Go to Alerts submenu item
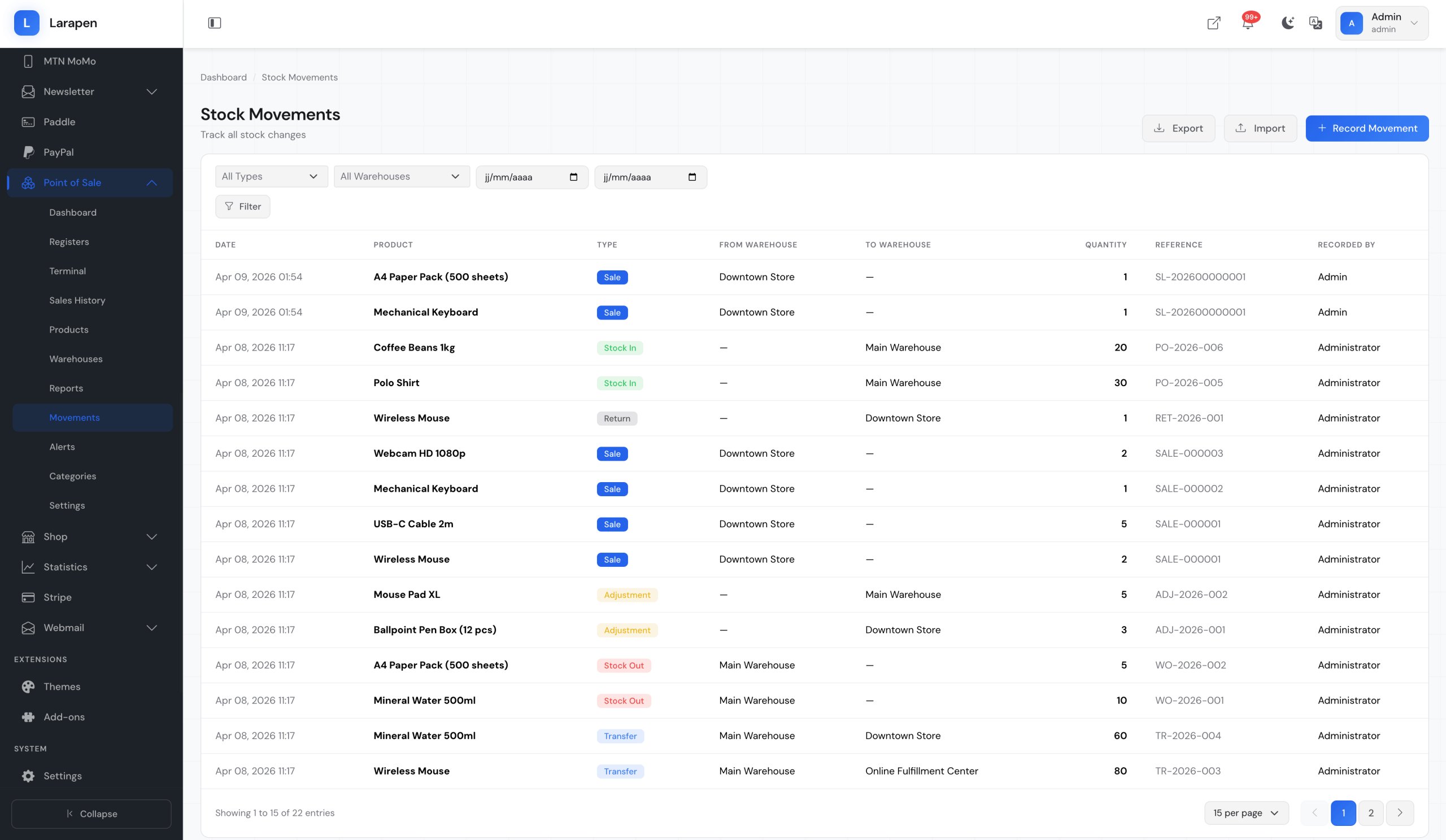This screenshot has width=1446, height=840. (62, 447)
